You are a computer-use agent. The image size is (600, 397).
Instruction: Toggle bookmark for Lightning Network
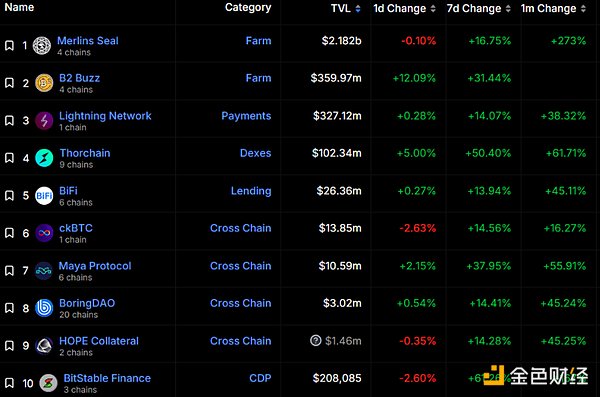coord(9,121)
